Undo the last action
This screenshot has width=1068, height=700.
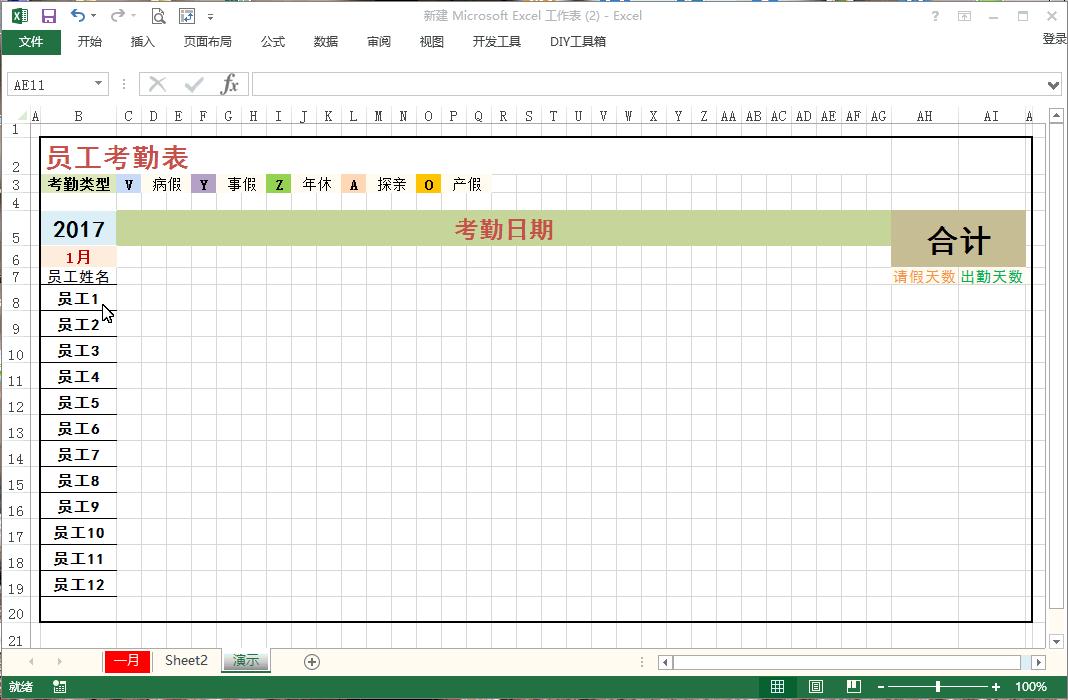(74, 17)
